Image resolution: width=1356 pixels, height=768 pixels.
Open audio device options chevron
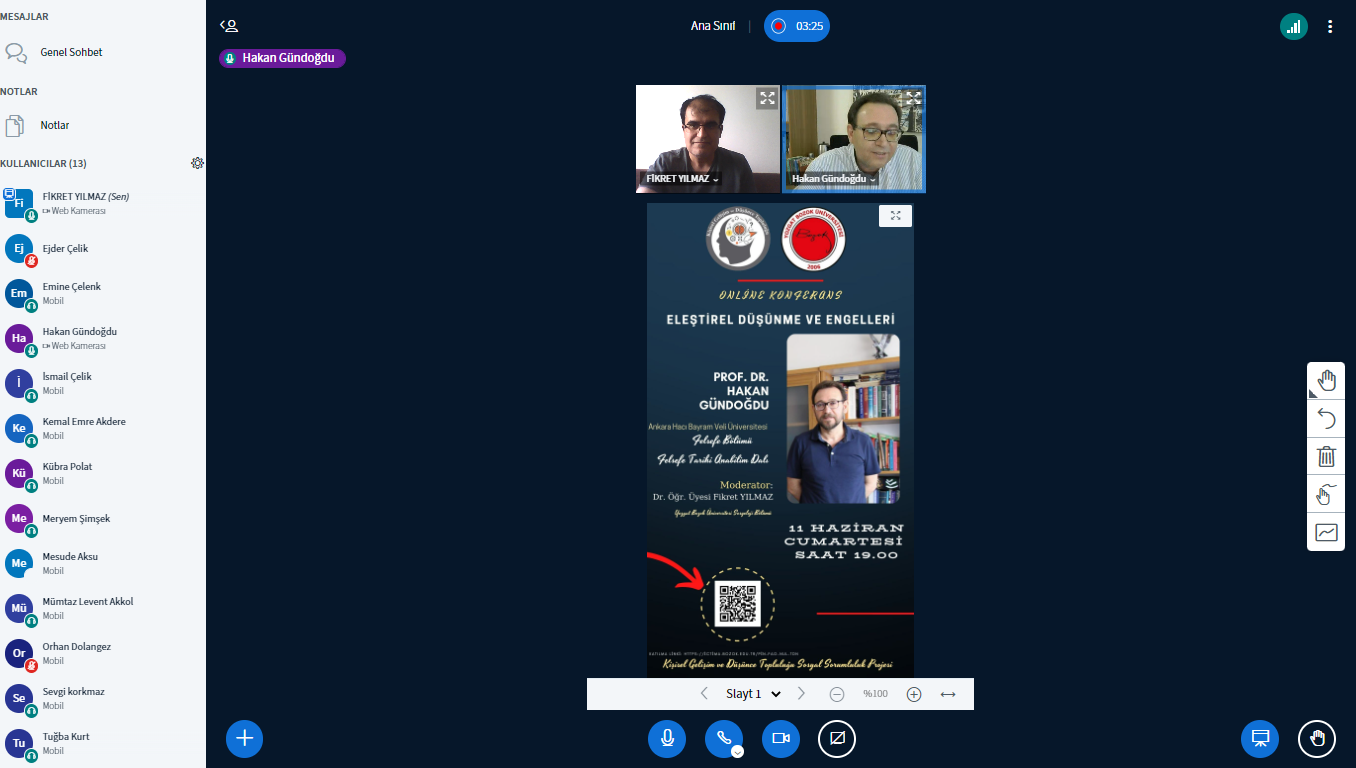click(x=737, y=752)
